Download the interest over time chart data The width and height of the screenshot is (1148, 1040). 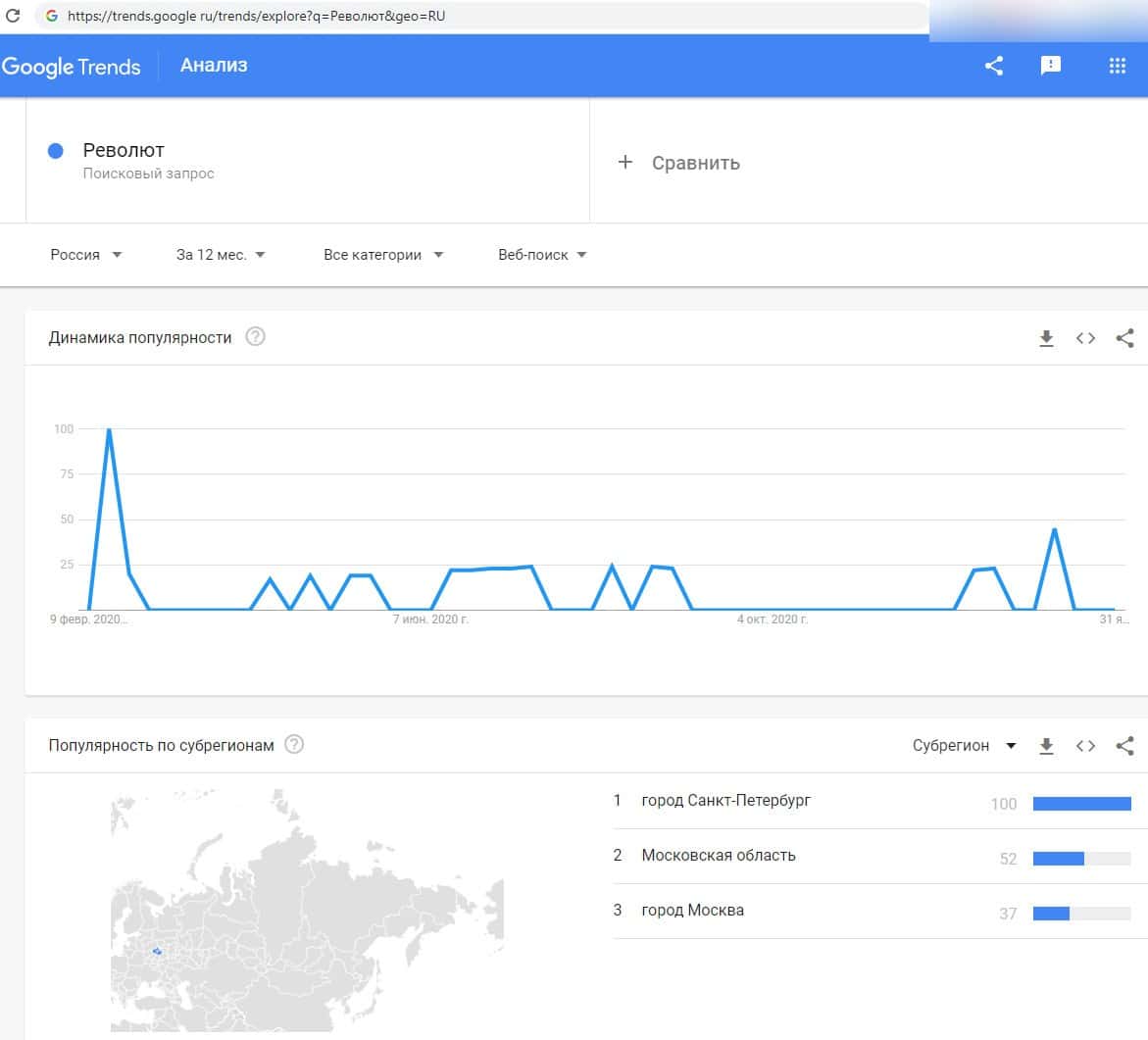coord(1046,338)
